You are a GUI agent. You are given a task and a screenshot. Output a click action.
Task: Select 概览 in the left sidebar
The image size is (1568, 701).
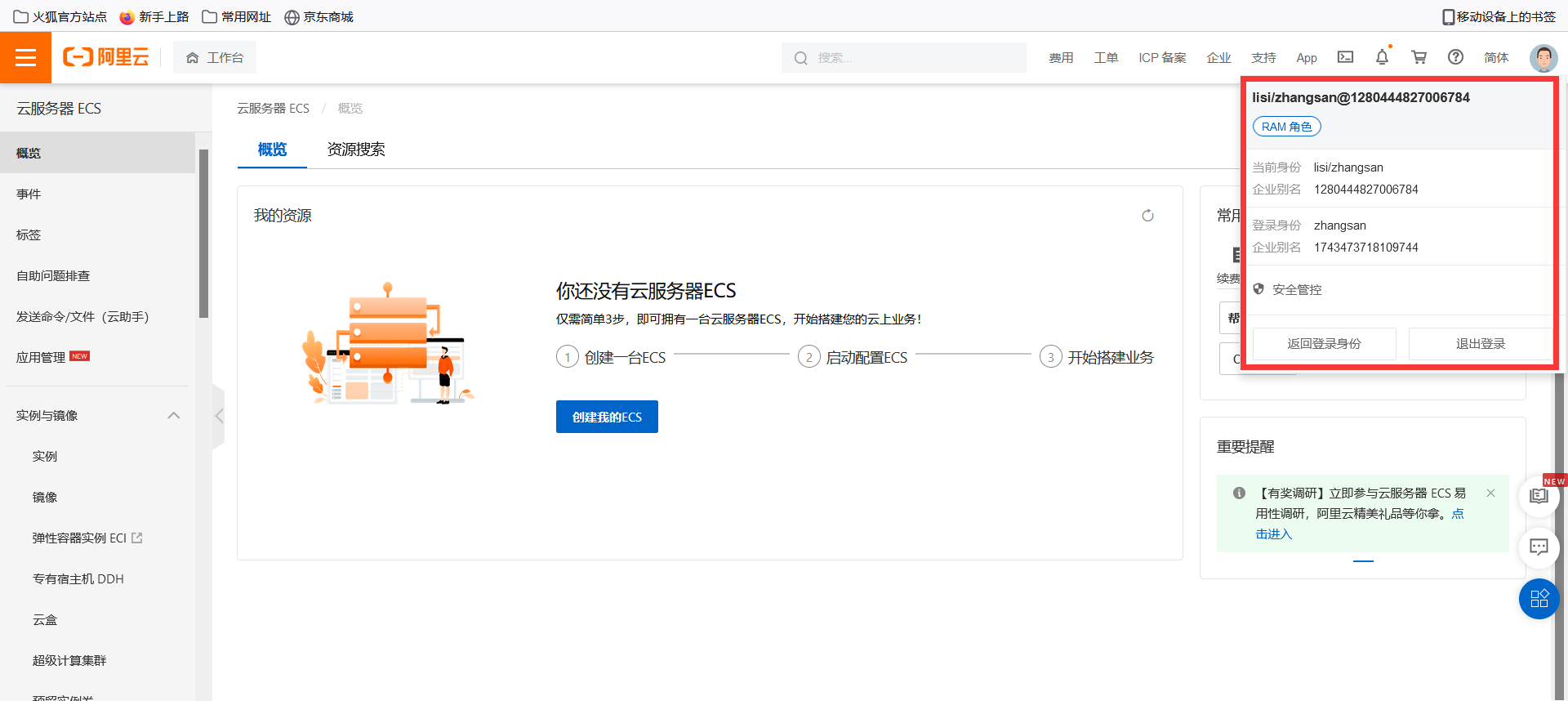[x=97, y=153]
